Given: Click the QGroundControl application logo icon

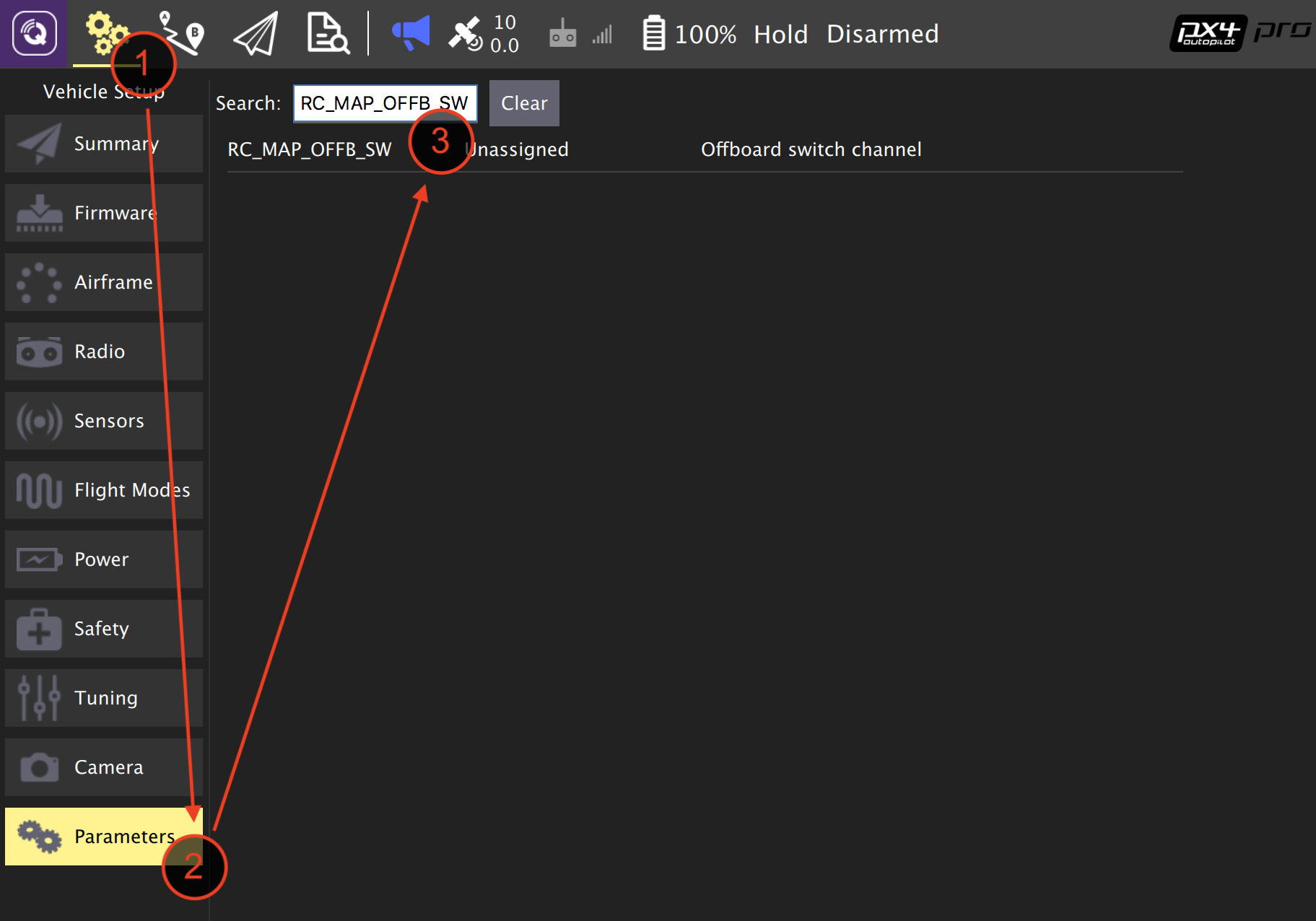Looking at the screenshot, I should (34, 34).
